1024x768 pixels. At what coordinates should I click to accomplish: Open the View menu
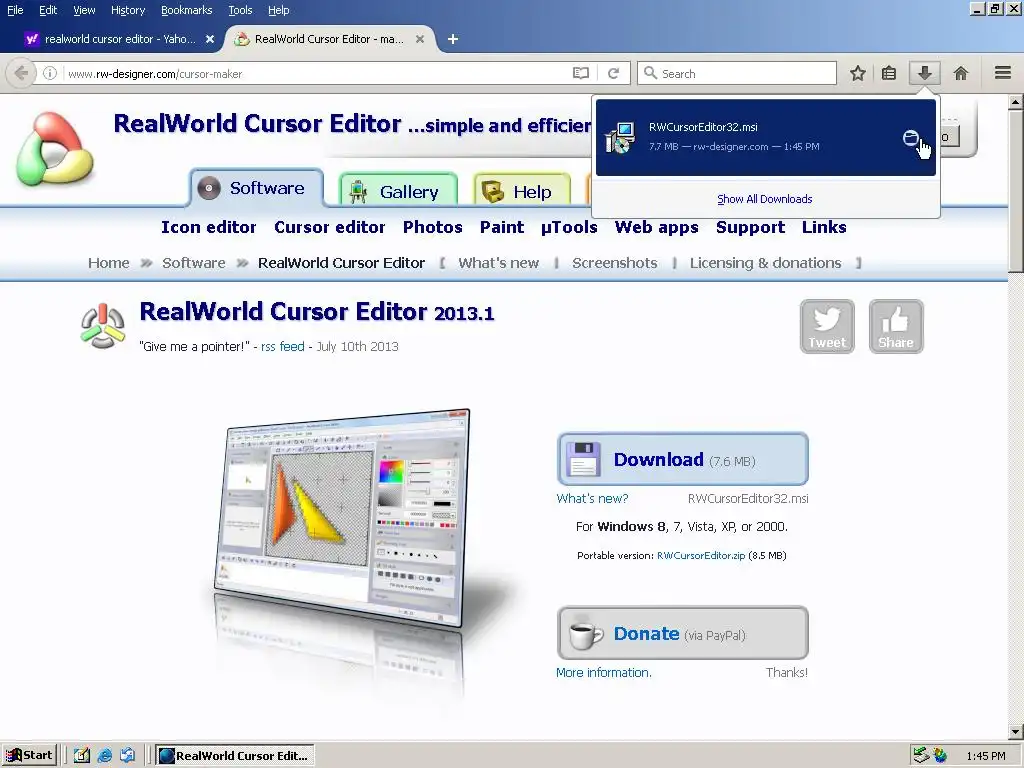(x=84, y=10)
